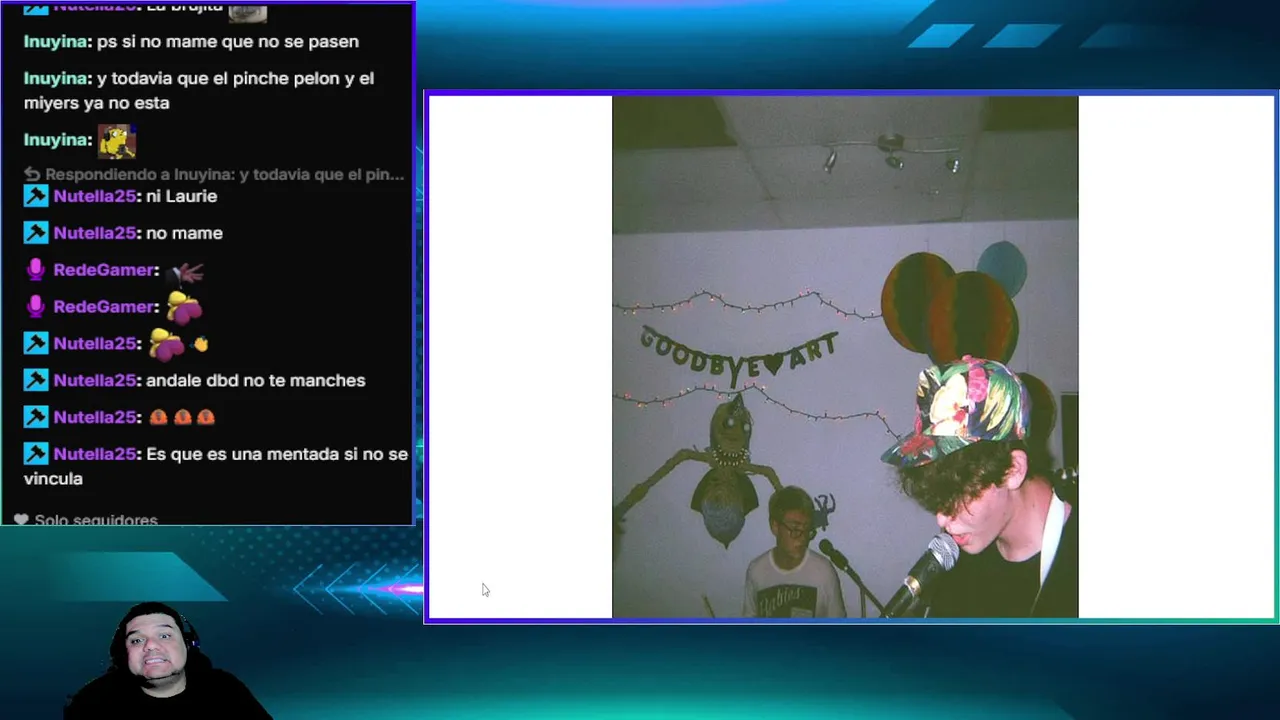Click hammer badge on the three orange emotes row
The image size is (1280, 720).
[36, 417]
